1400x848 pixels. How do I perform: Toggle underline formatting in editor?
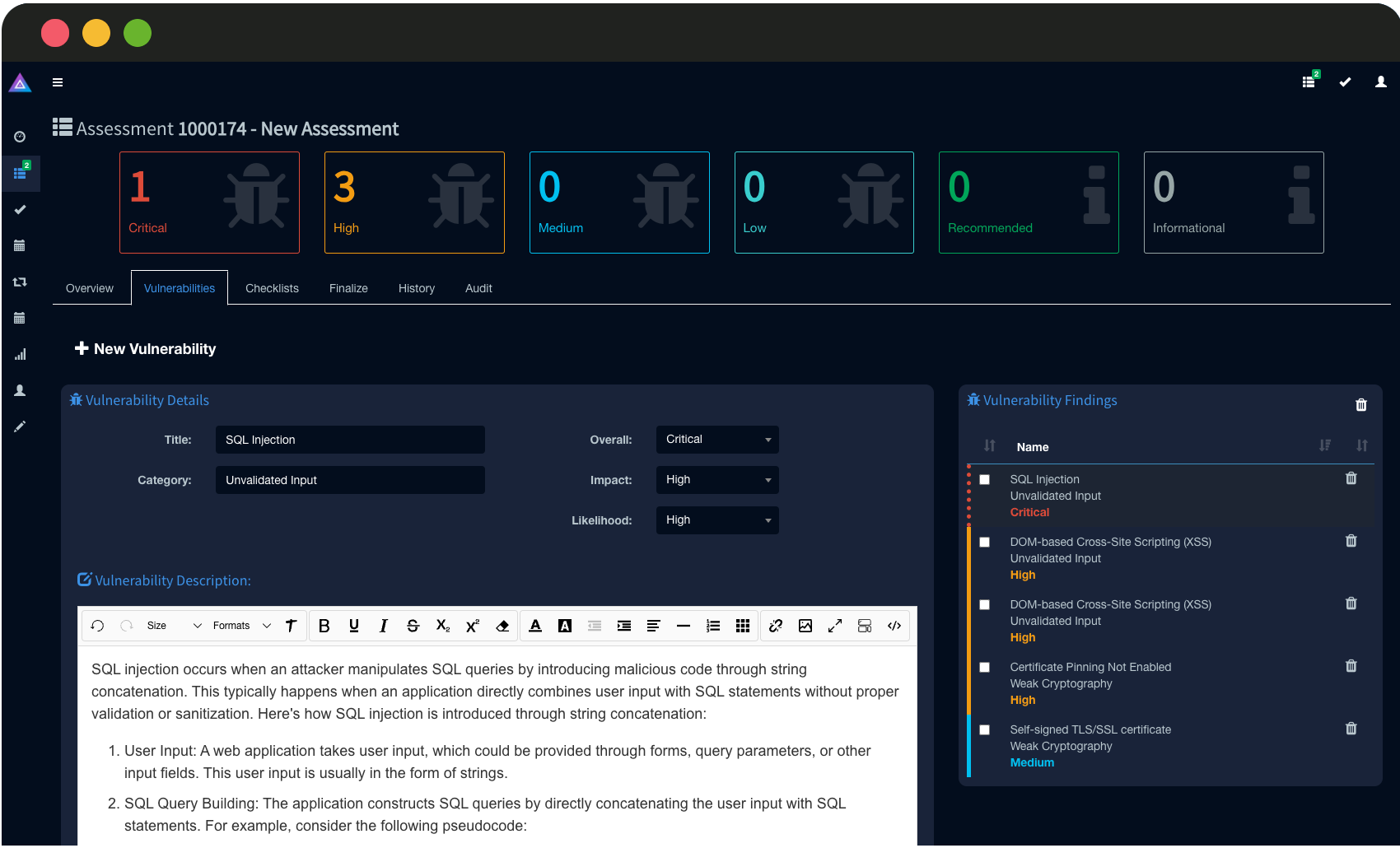(354, 626)
